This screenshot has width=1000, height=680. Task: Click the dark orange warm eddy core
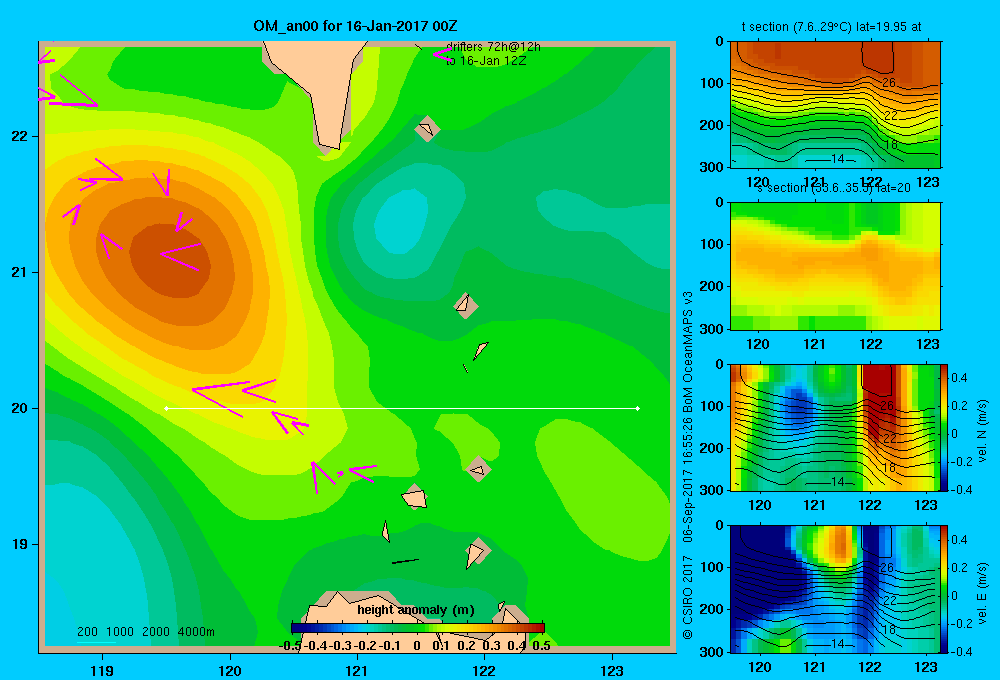click(170, 260)
